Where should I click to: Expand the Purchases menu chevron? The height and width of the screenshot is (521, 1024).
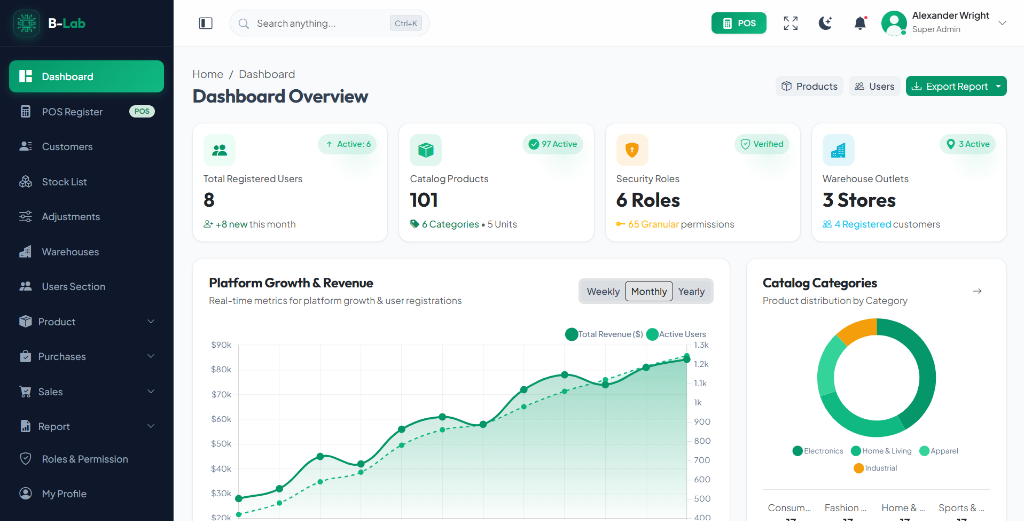(x=151, y=356)
